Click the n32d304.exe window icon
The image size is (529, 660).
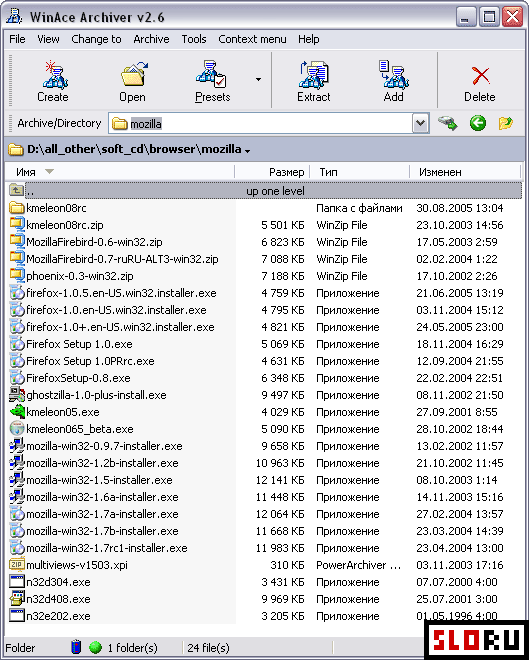[x=17, y=582]
